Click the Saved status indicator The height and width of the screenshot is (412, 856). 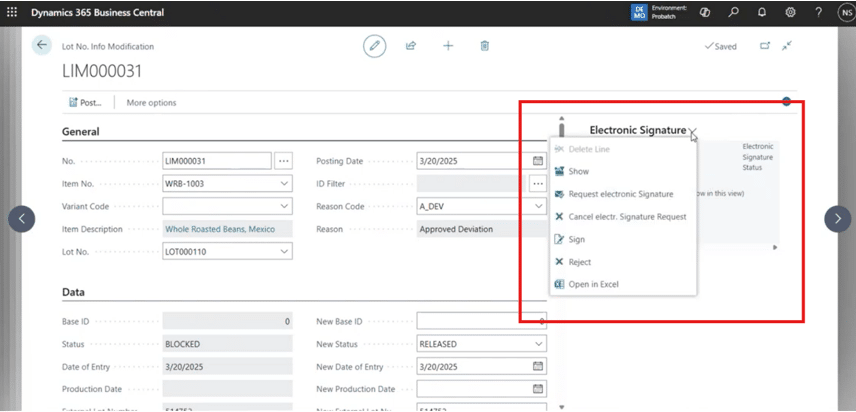point(721,46)
